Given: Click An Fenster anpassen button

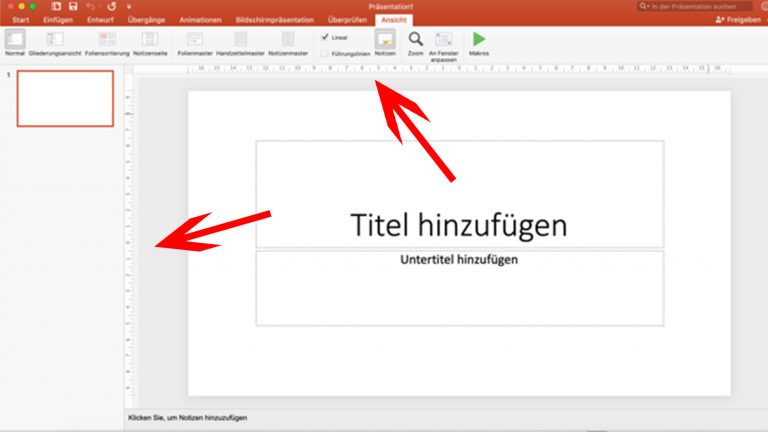Looking at the screenshot, I should click(x=444, y=41).
